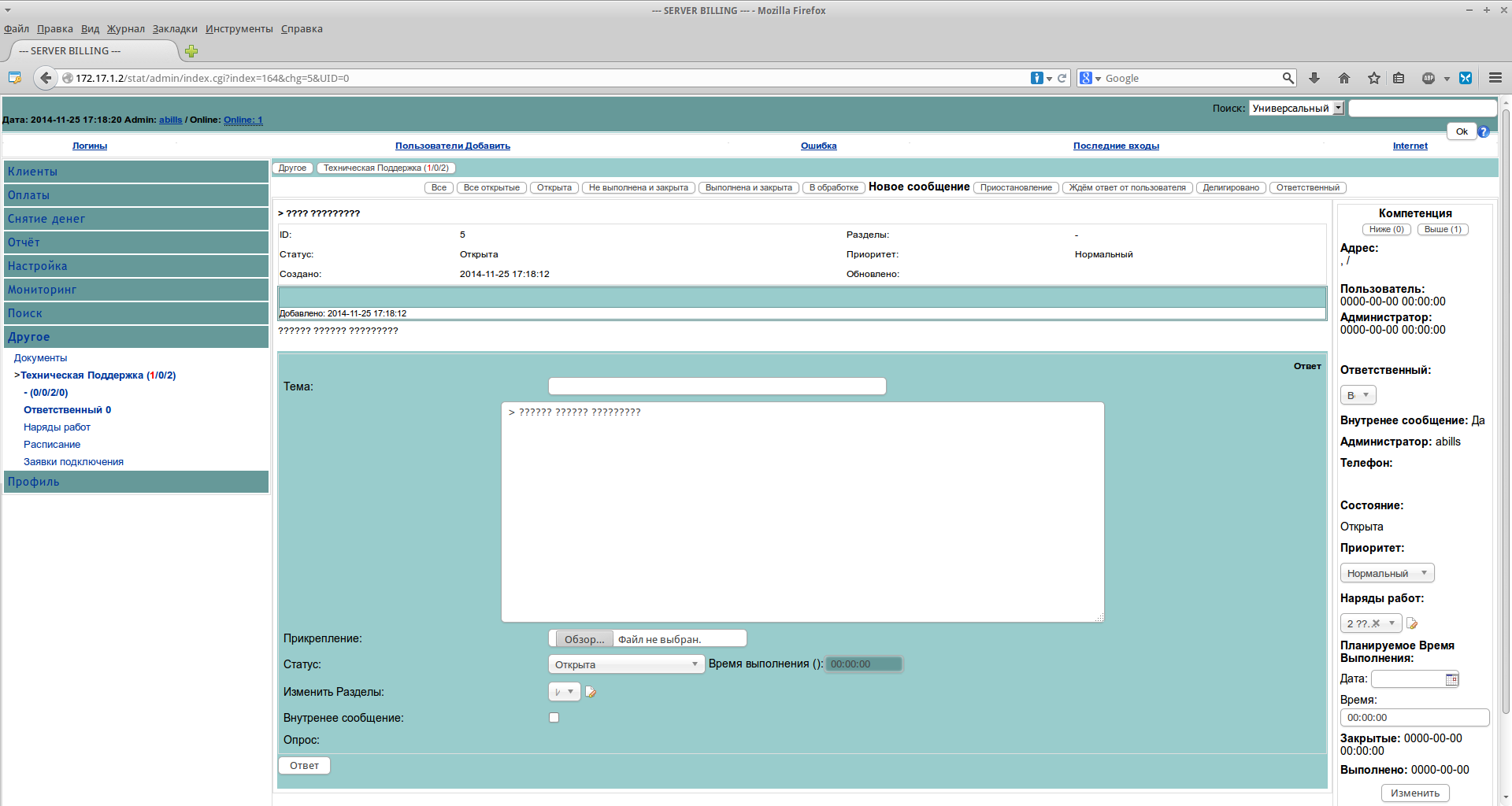Screen dimensions: 1512x806
Task: Open the Инструменты menu
Action: tap(239, 29)
